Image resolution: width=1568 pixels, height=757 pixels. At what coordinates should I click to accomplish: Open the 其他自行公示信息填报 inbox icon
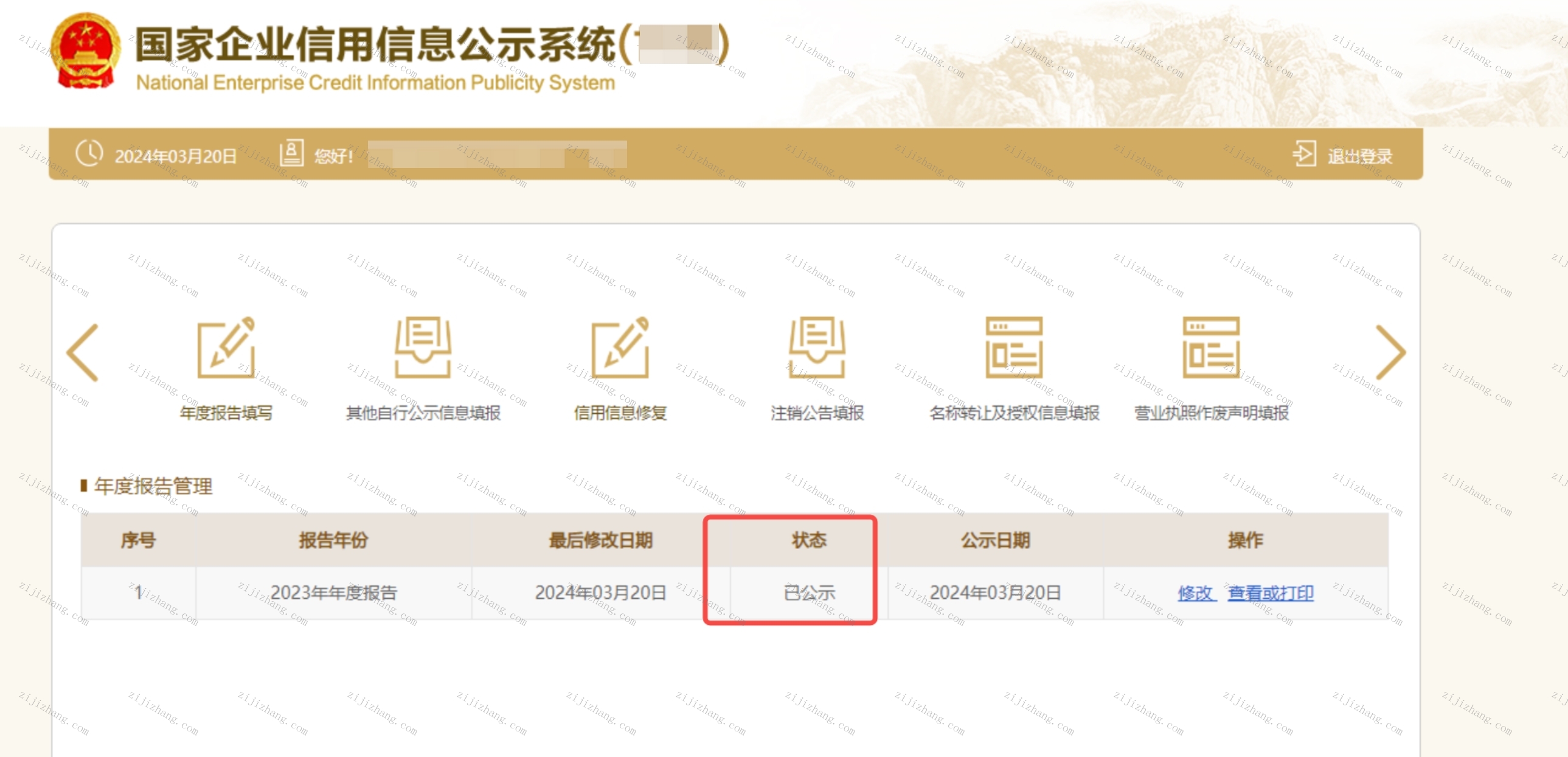click(x=423, y=347)
